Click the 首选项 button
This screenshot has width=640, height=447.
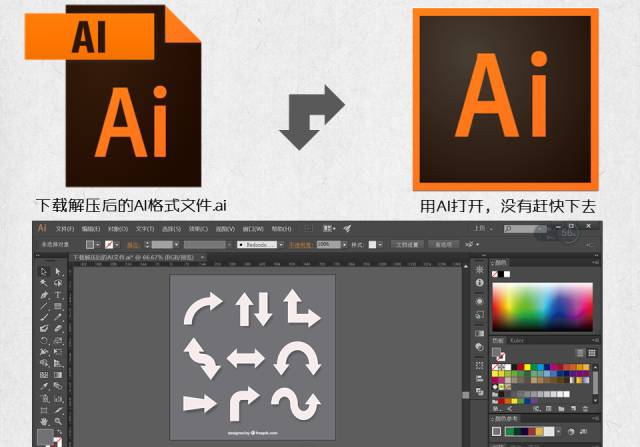pos(444,245)
